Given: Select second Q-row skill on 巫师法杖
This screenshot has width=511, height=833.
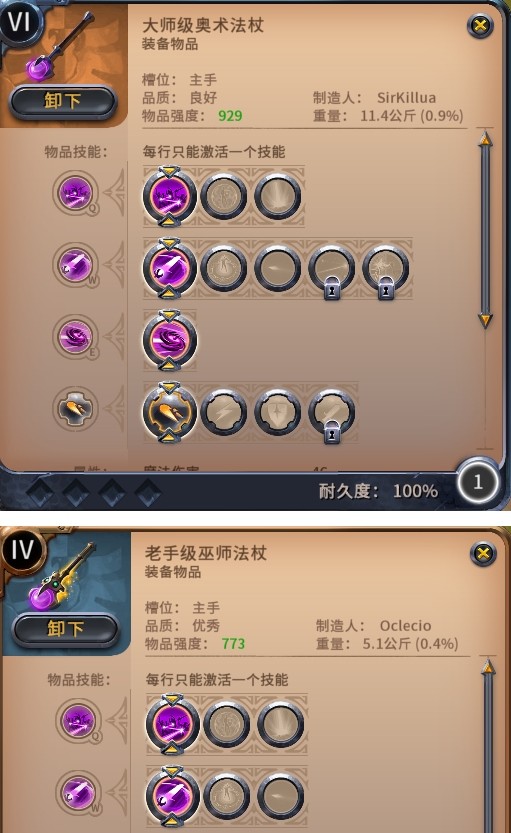Looking at the screenshot, I should [x=227, y=724].
